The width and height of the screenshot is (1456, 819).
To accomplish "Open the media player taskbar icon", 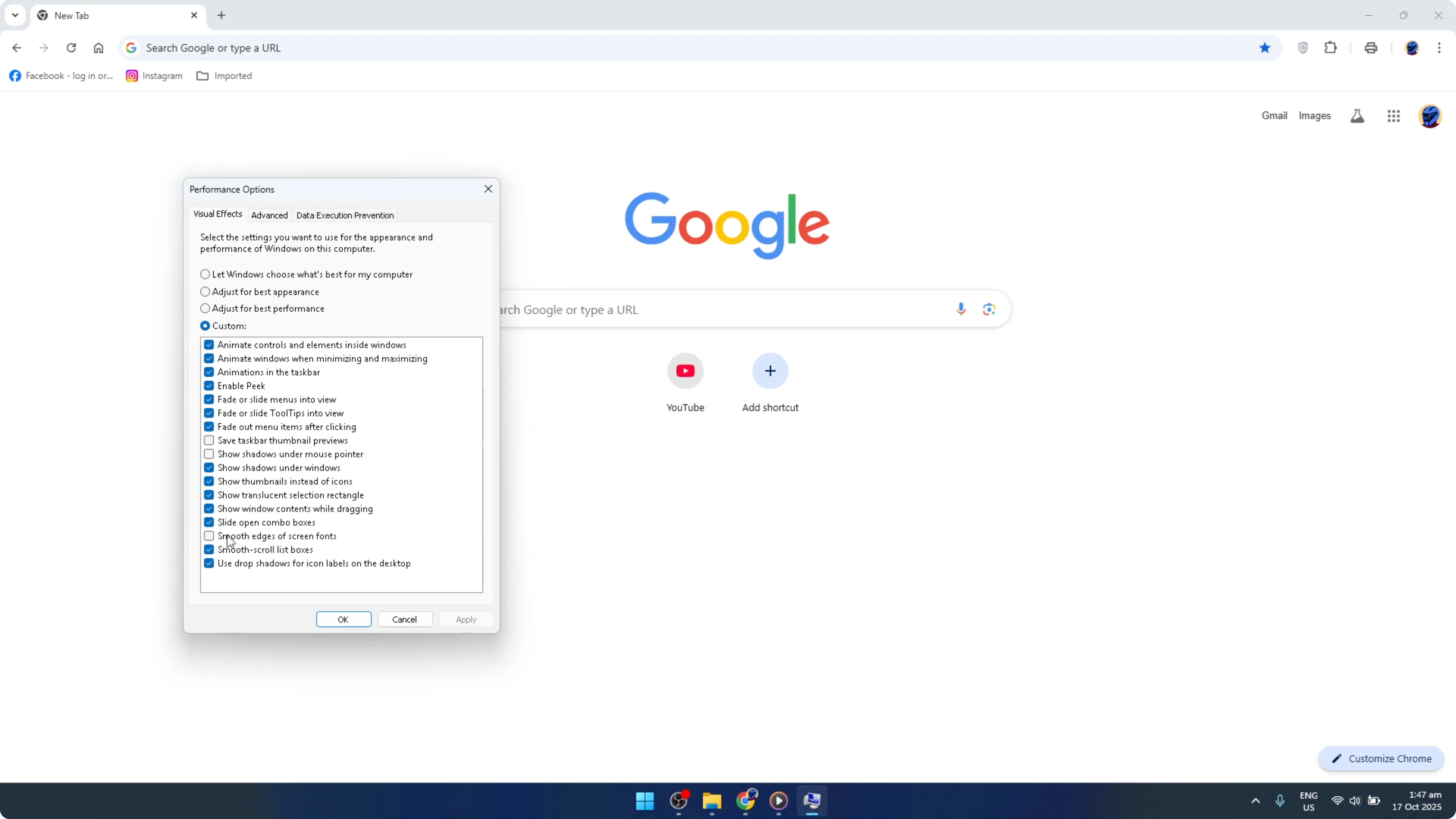I will point(779,800).
